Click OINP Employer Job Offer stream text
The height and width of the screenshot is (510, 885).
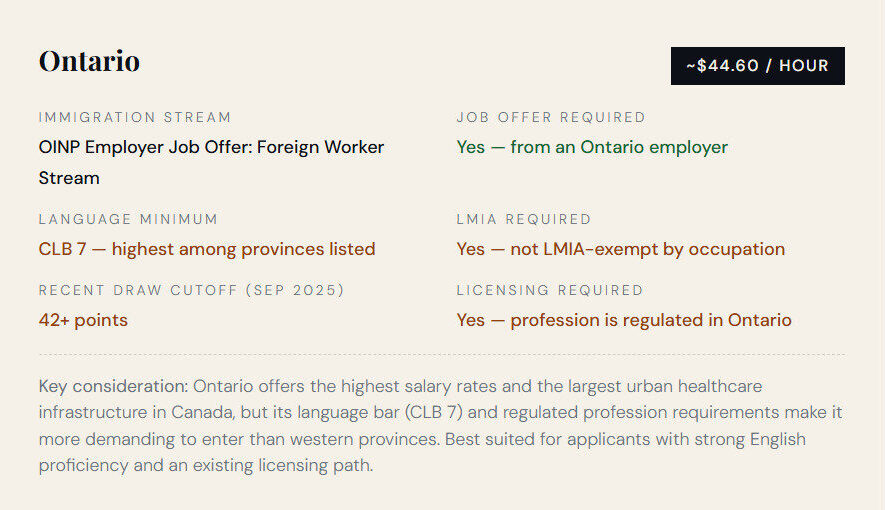click(x=211, y=162)
